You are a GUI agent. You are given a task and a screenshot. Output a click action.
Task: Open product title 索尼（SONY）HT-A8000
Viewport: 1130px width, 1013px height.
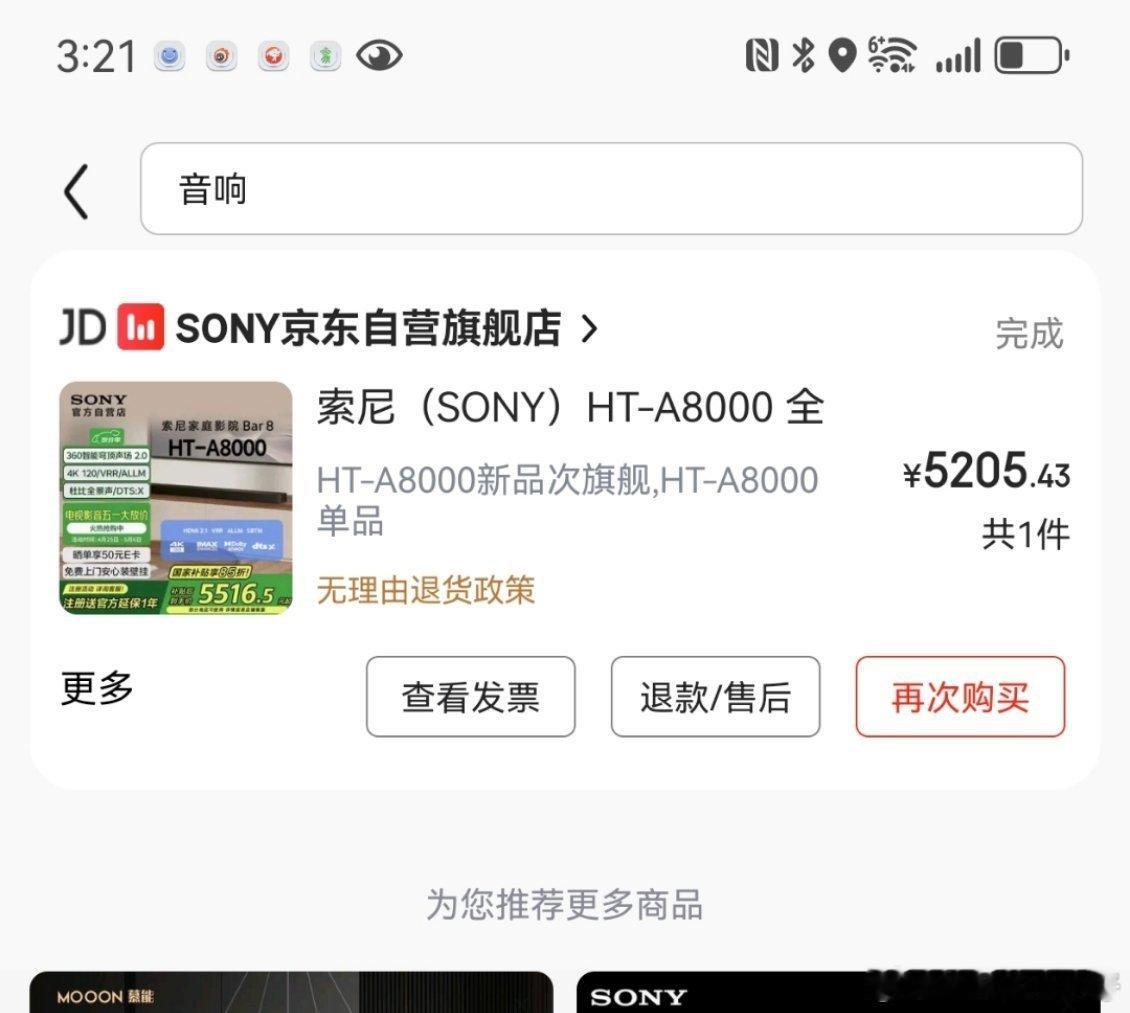point(570,407)
